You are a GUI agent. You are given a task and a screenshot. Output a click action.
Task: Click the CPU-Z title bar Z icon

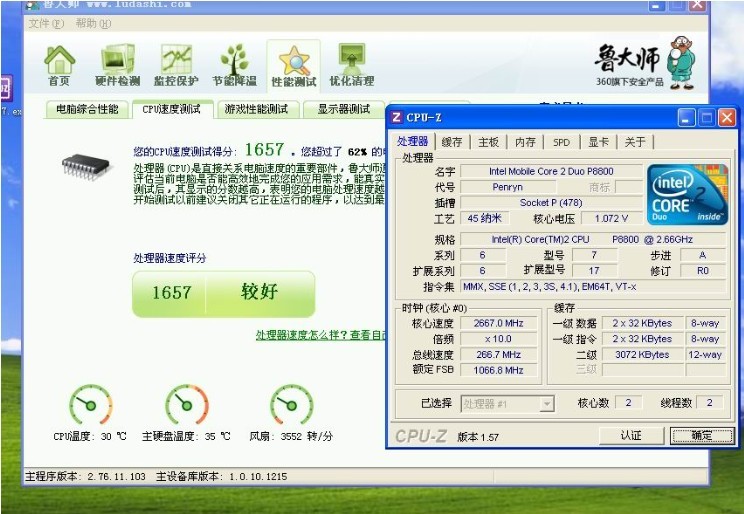[397, 117]
